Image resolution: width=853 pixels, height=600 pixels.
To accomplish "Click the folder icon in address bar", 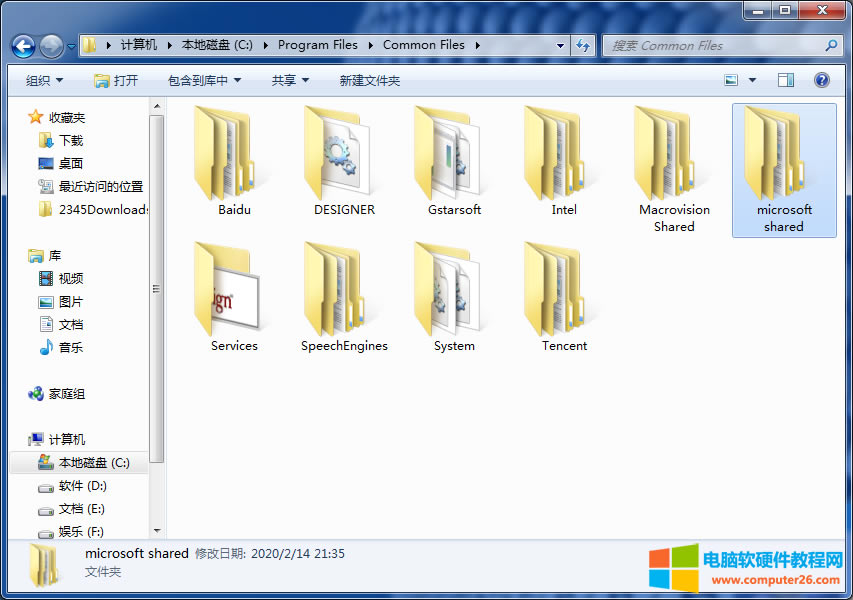I will [90, 45].
